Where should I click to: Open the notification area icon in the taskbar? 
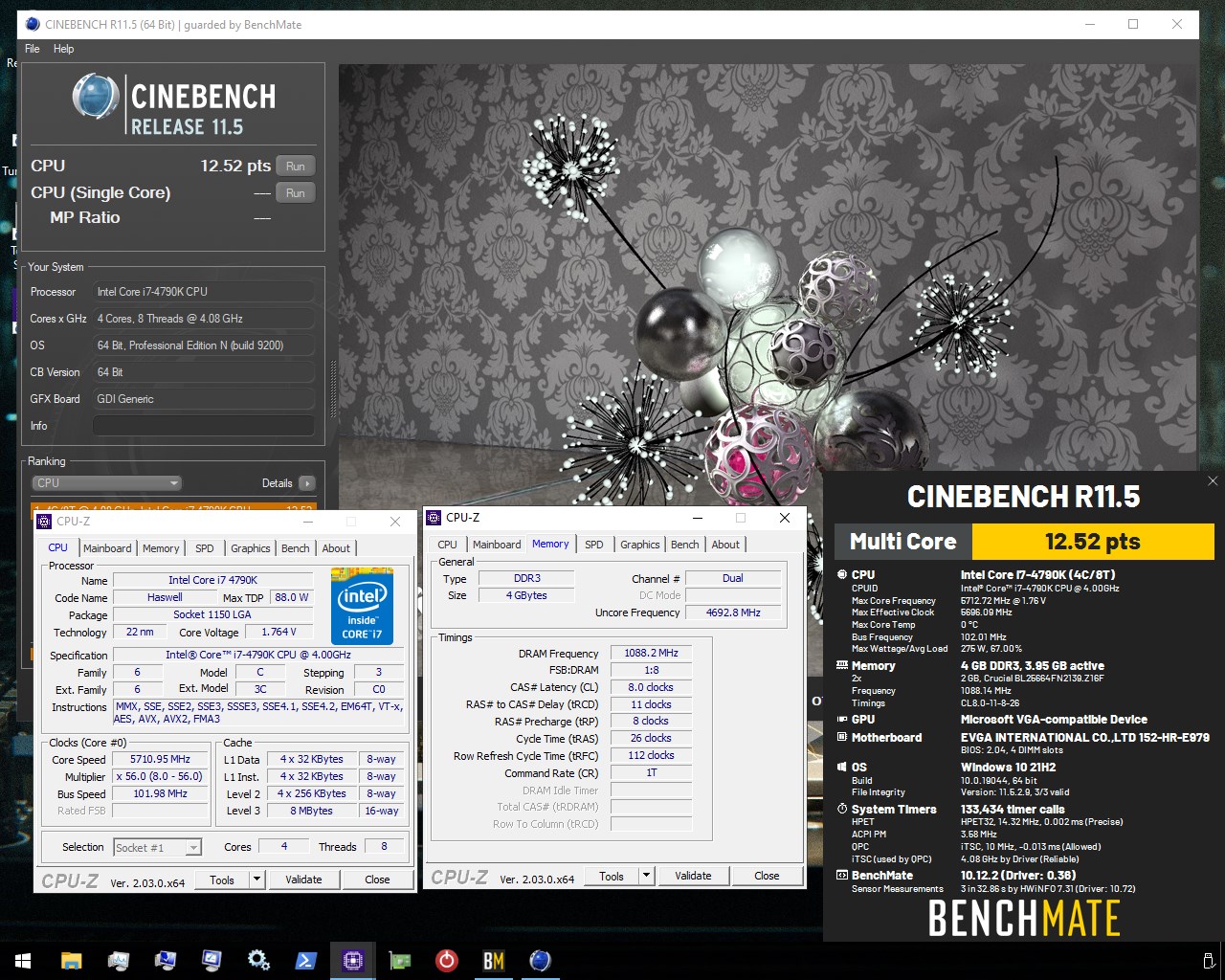(1209, 961)
